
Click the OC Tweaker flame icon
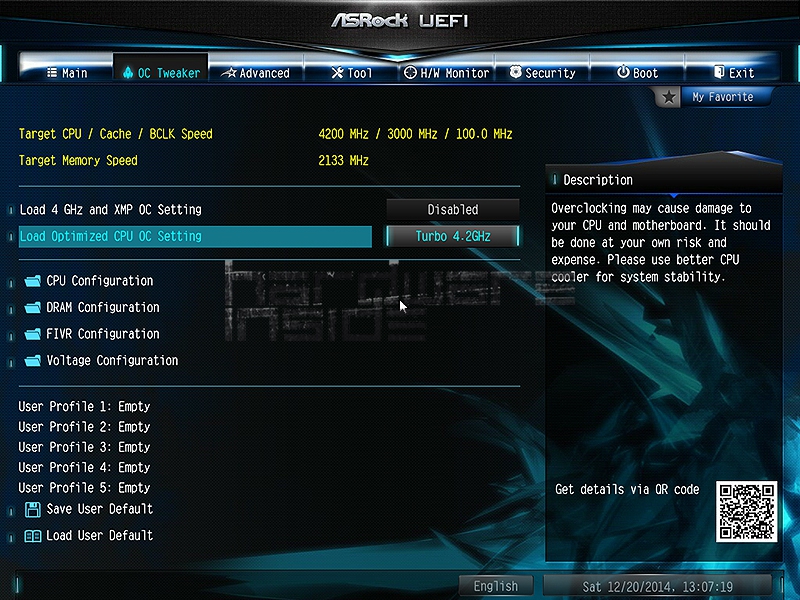(128, 72)
